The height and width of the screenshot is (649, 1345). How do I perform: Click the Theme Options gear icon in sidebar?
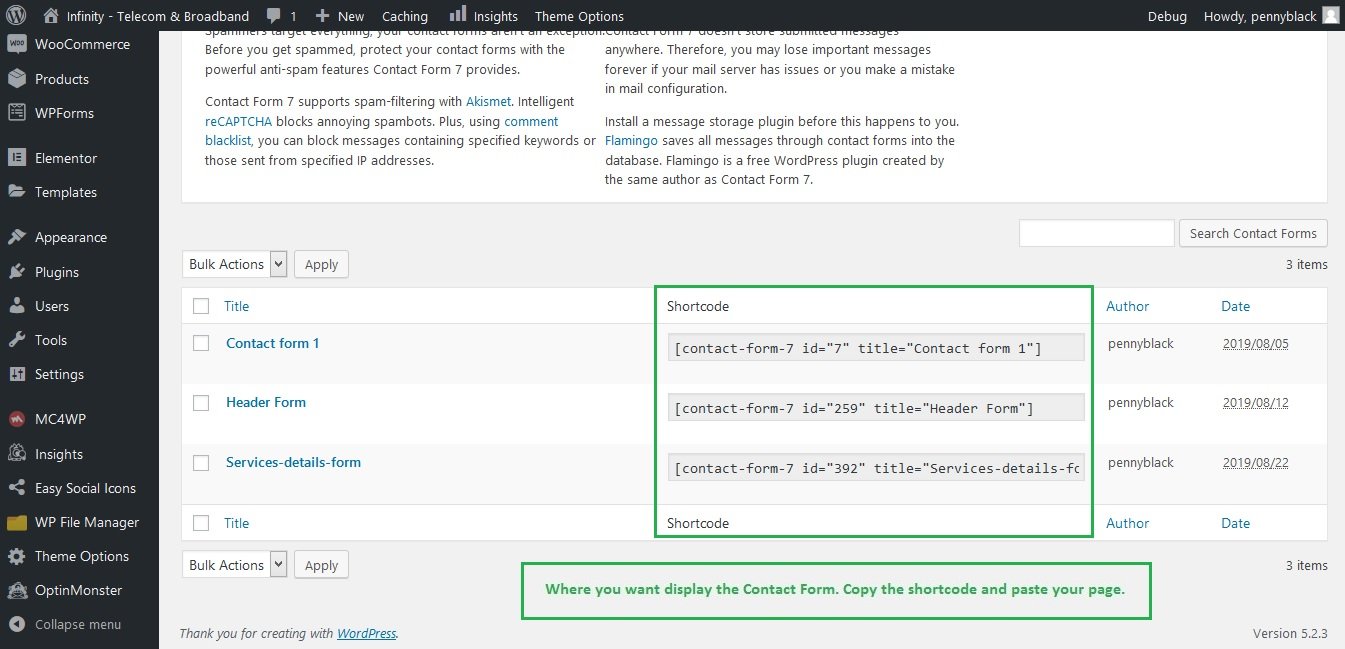[16, 556]
